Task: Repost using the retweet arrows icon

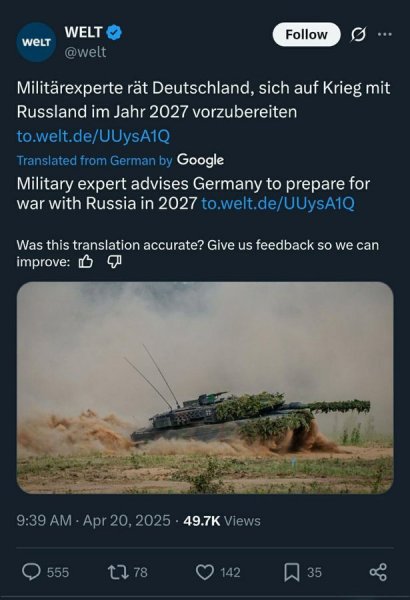Action: coord(118,572)
